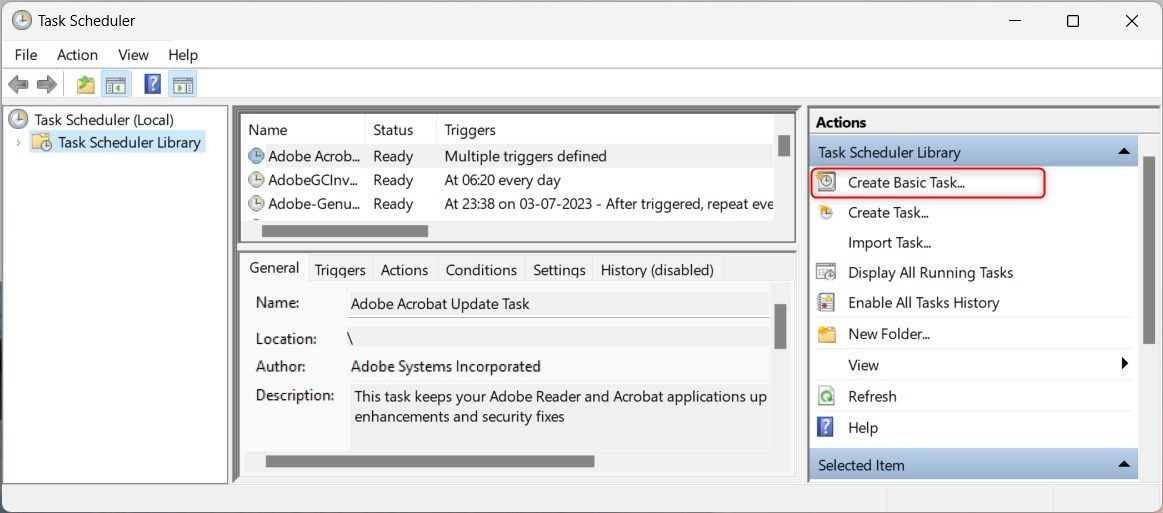Toggle the Show/Hide Action Pane toolbar icon
Viewport: 1163px width, 513px height.
[182, 85]
